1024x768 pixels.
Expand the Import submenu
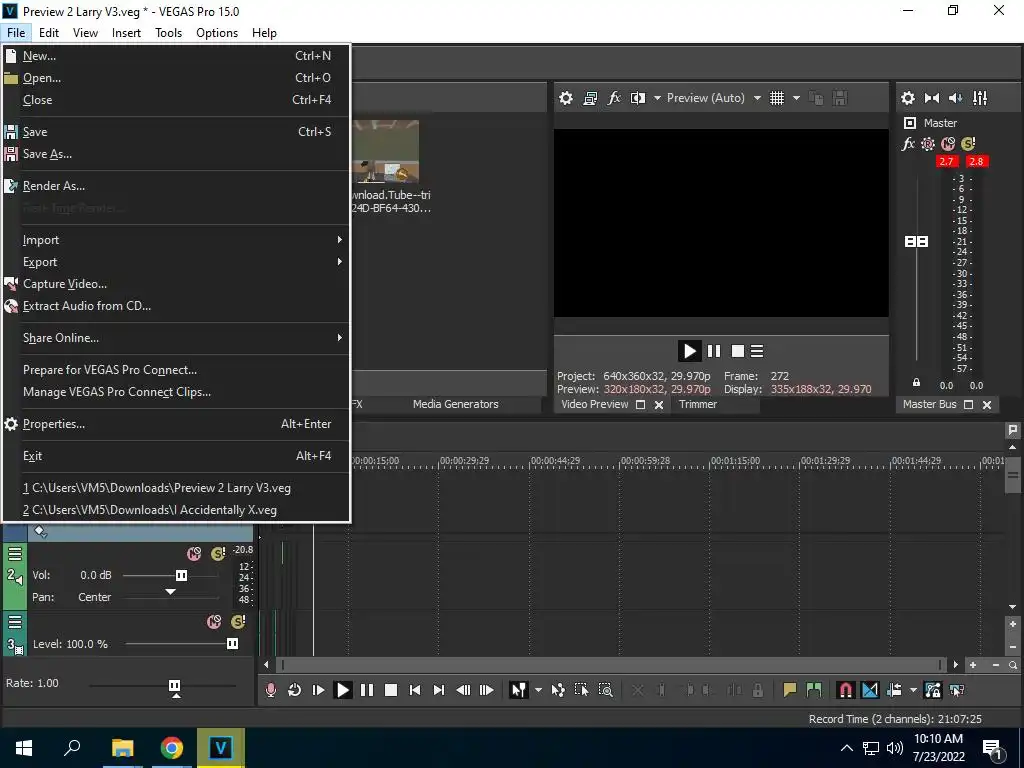pos(176,240)
